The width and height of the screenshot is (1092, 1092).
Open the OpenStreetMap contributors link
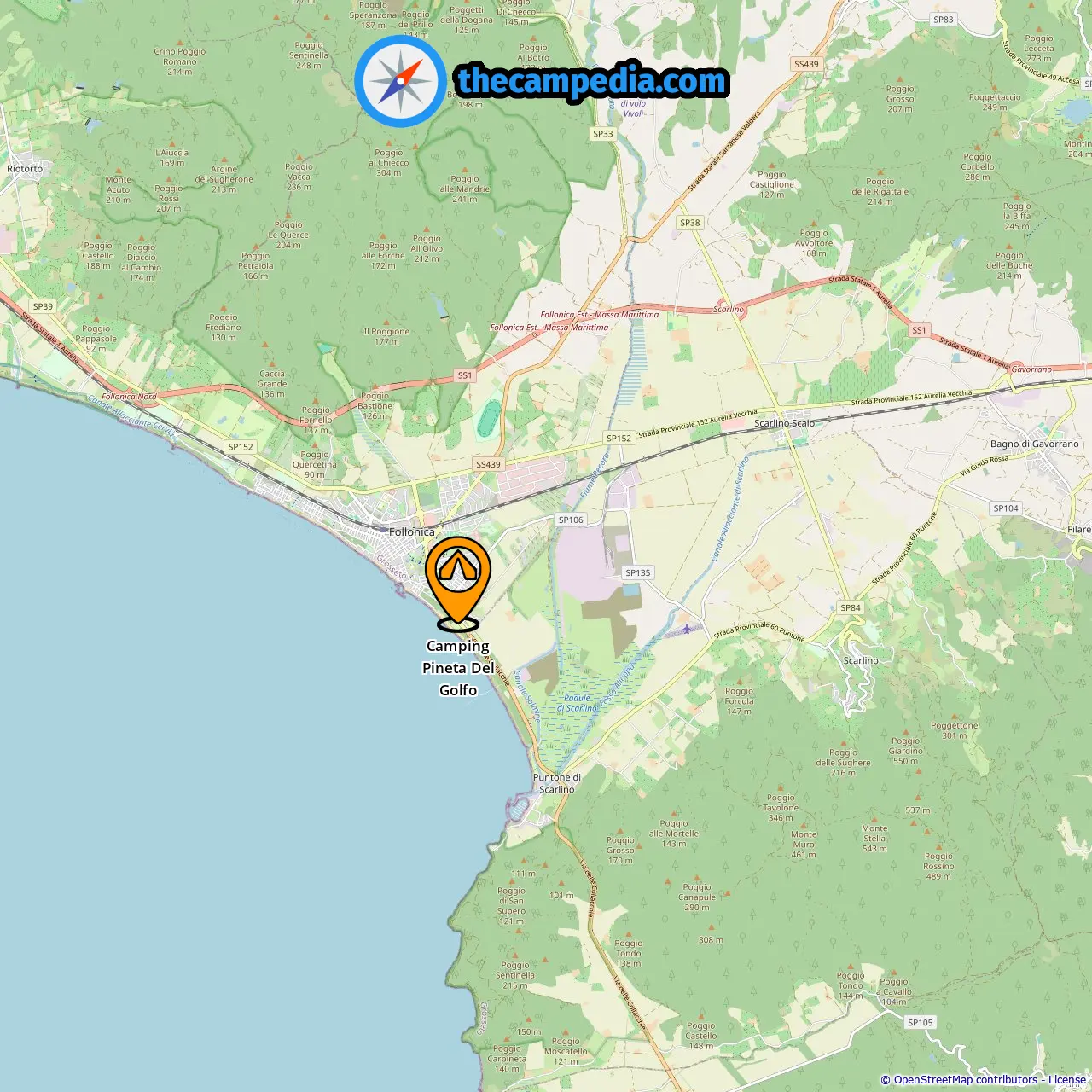tap(966, 1079)
